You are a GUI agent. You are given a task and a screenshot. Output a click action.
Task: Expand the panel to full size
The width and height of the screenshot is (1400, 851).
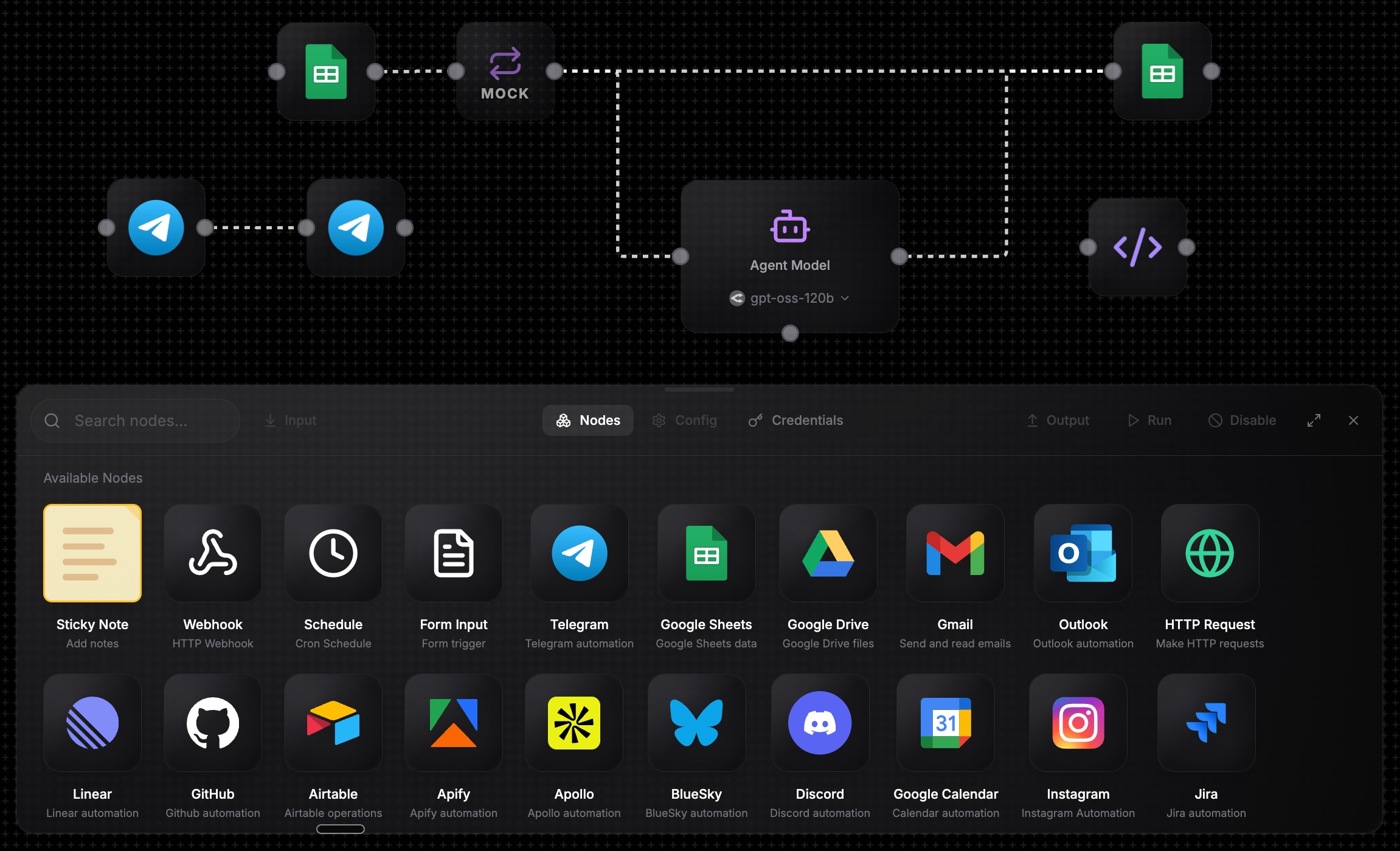tap(1314, 421)
